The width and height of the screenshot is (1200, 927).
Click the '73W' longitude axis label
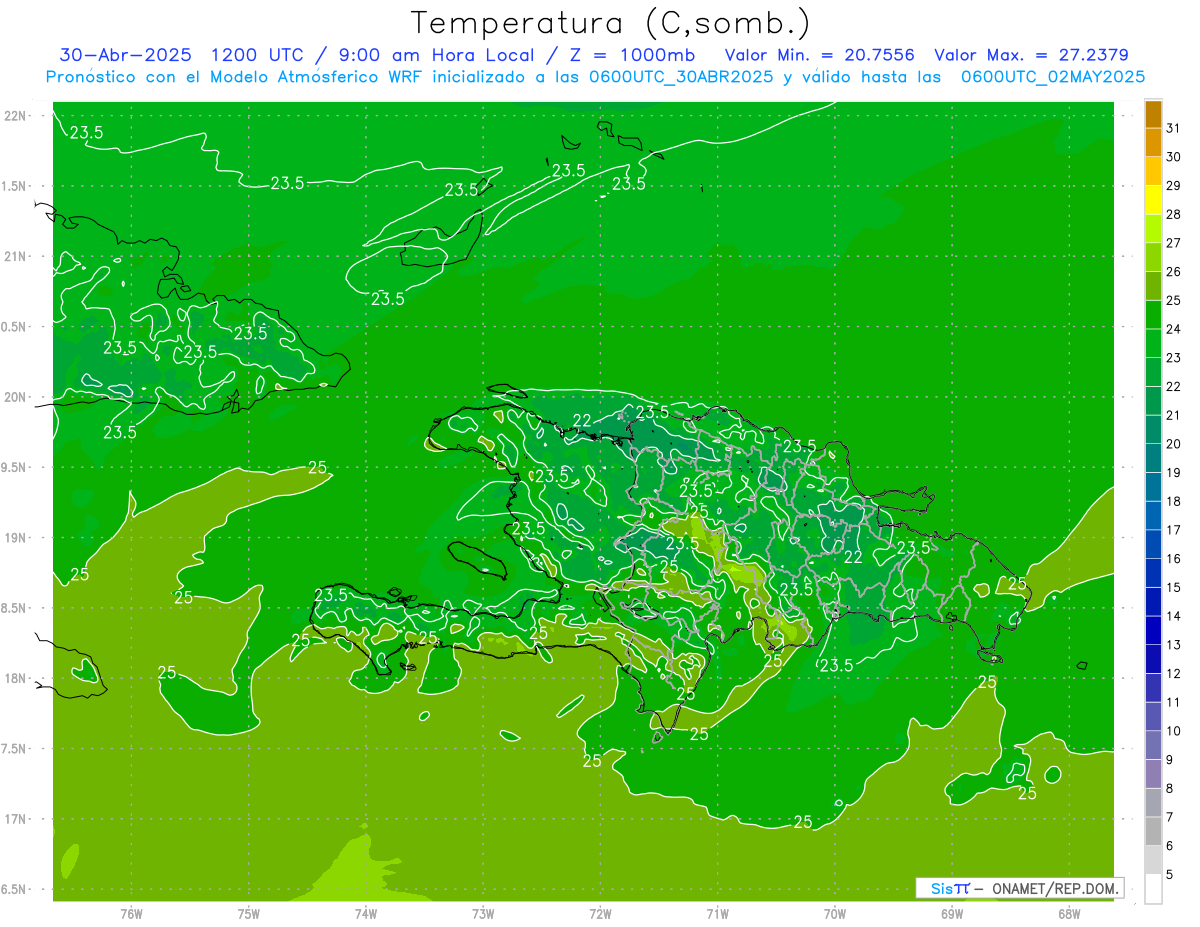tap(483, 914)
